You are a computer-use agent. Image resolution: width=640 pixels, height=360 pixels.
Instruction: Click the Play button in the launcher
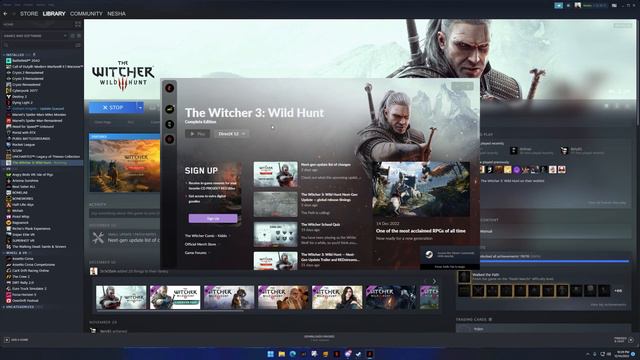197,133
